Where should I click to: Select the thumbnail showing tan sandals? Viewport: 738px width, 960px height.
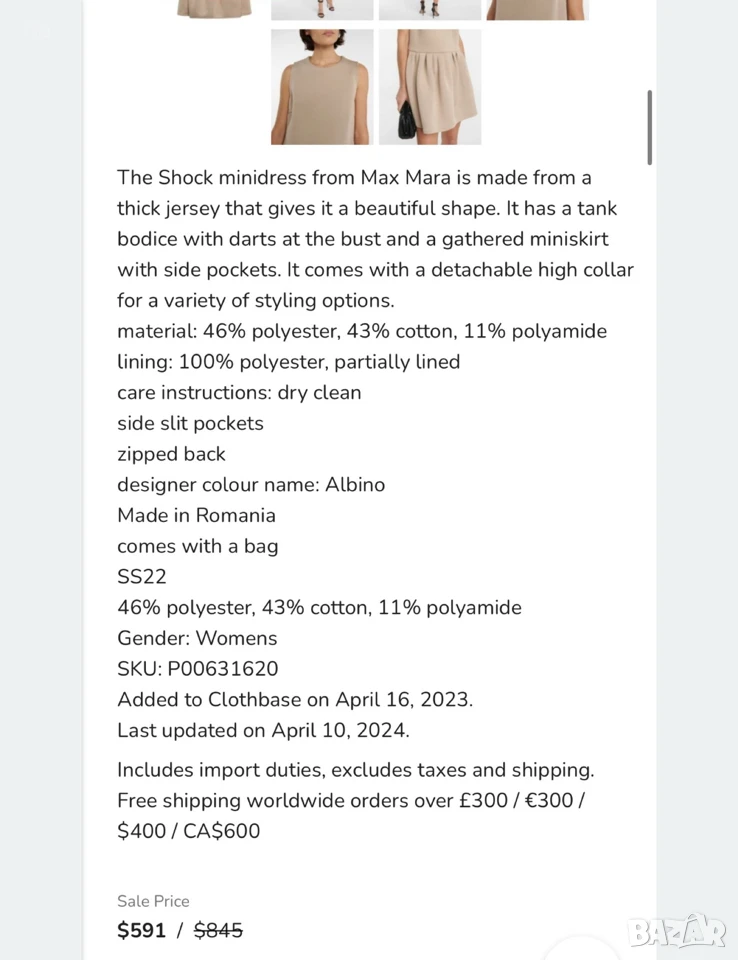point(322,9)
